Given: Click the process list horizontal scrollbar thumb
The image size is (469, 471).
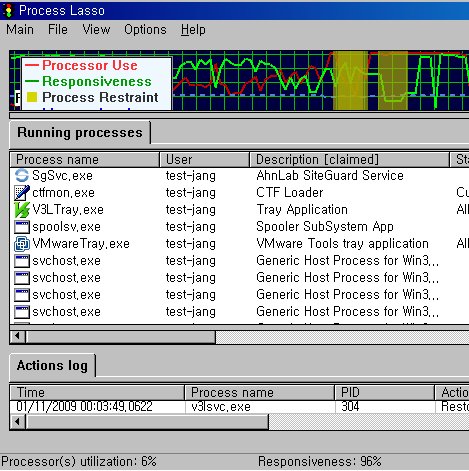Looking at the screenshot, I should point(121,337).
